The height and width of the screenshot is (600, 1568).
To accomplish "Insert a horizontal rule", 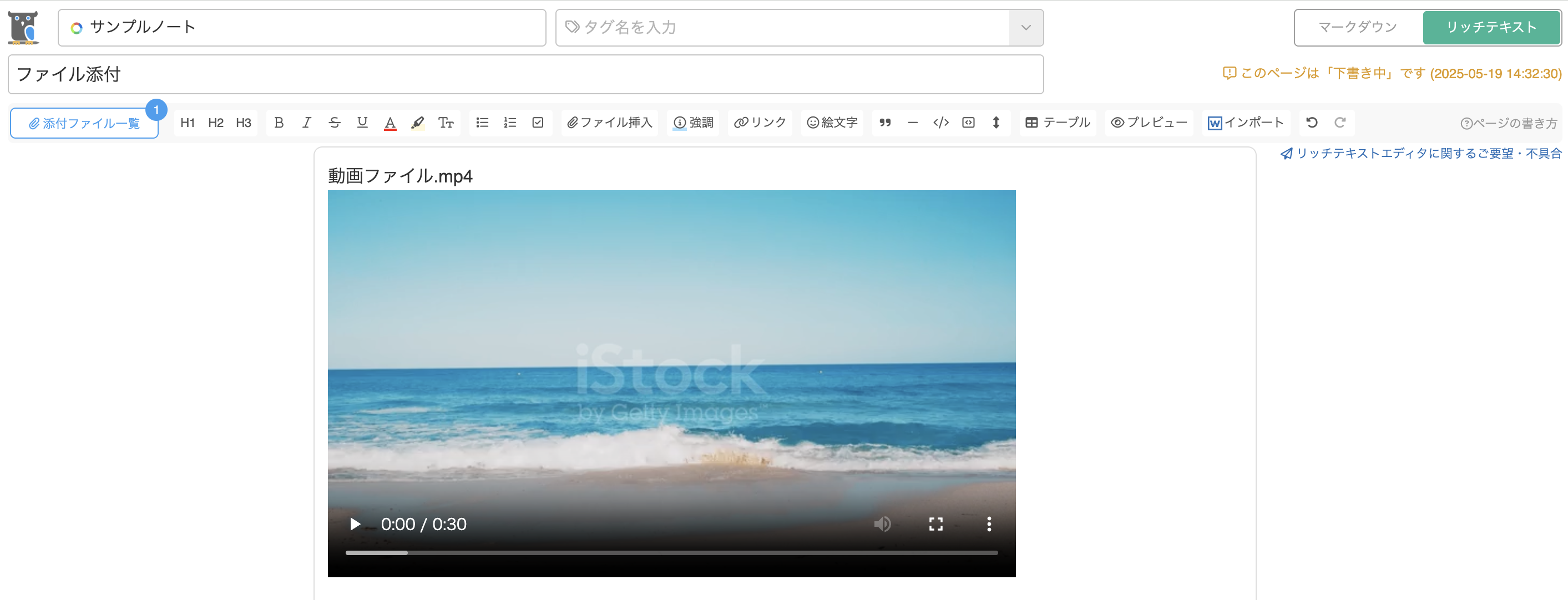I will click(912, 123).
